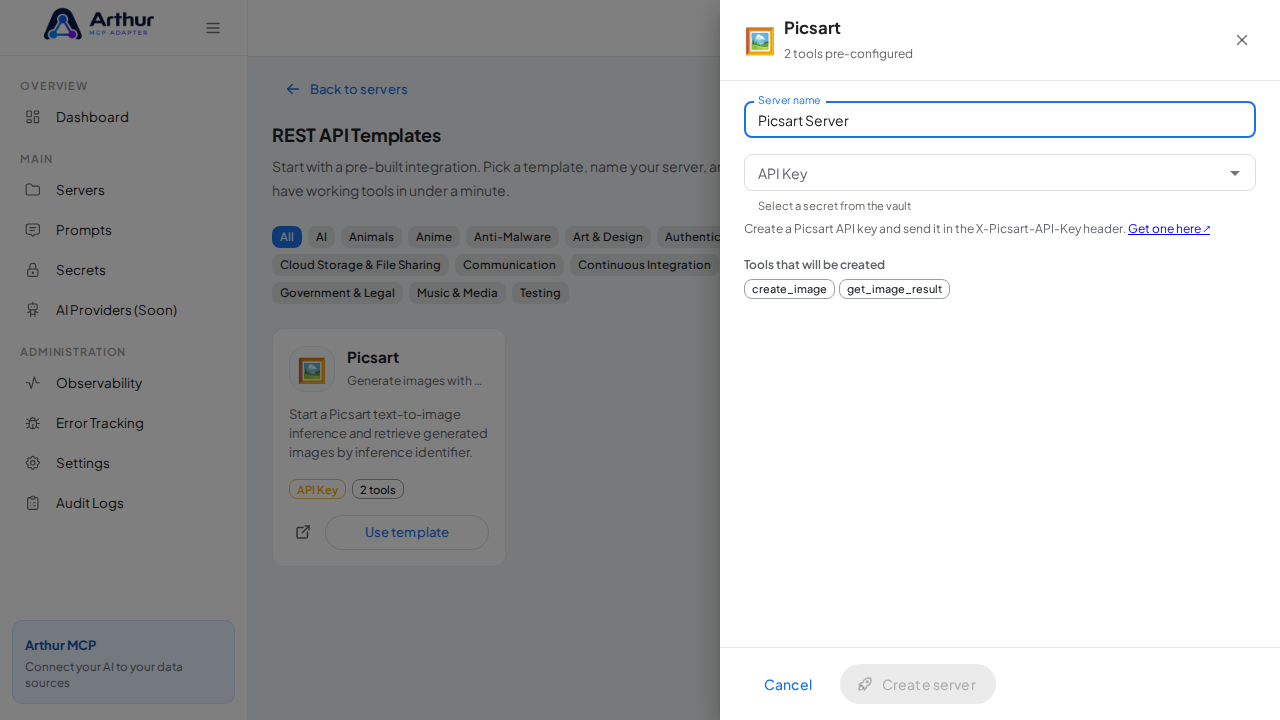Screen dimensions: 1280x720
Task: Click the Picsart icon in the panel header
Action: tap(760, 41)
